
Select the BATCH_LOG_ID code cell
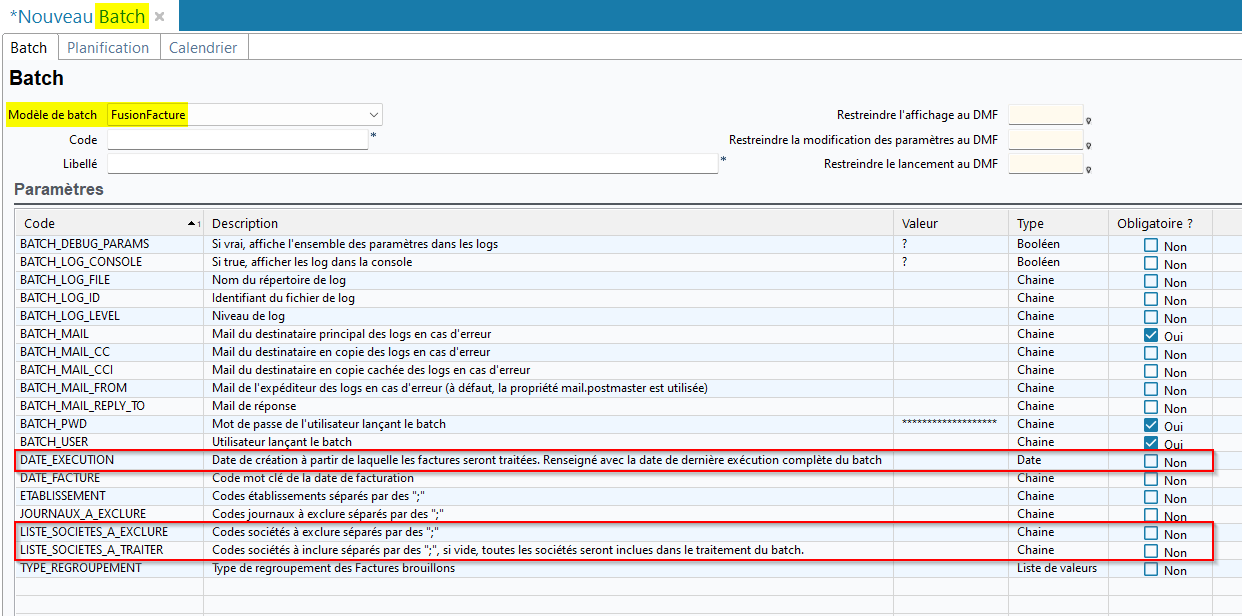coord(109,298)
